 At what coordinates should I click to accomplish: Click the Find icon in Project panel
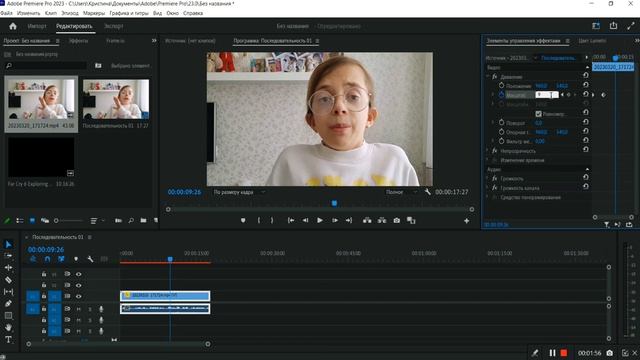point(131,220)
